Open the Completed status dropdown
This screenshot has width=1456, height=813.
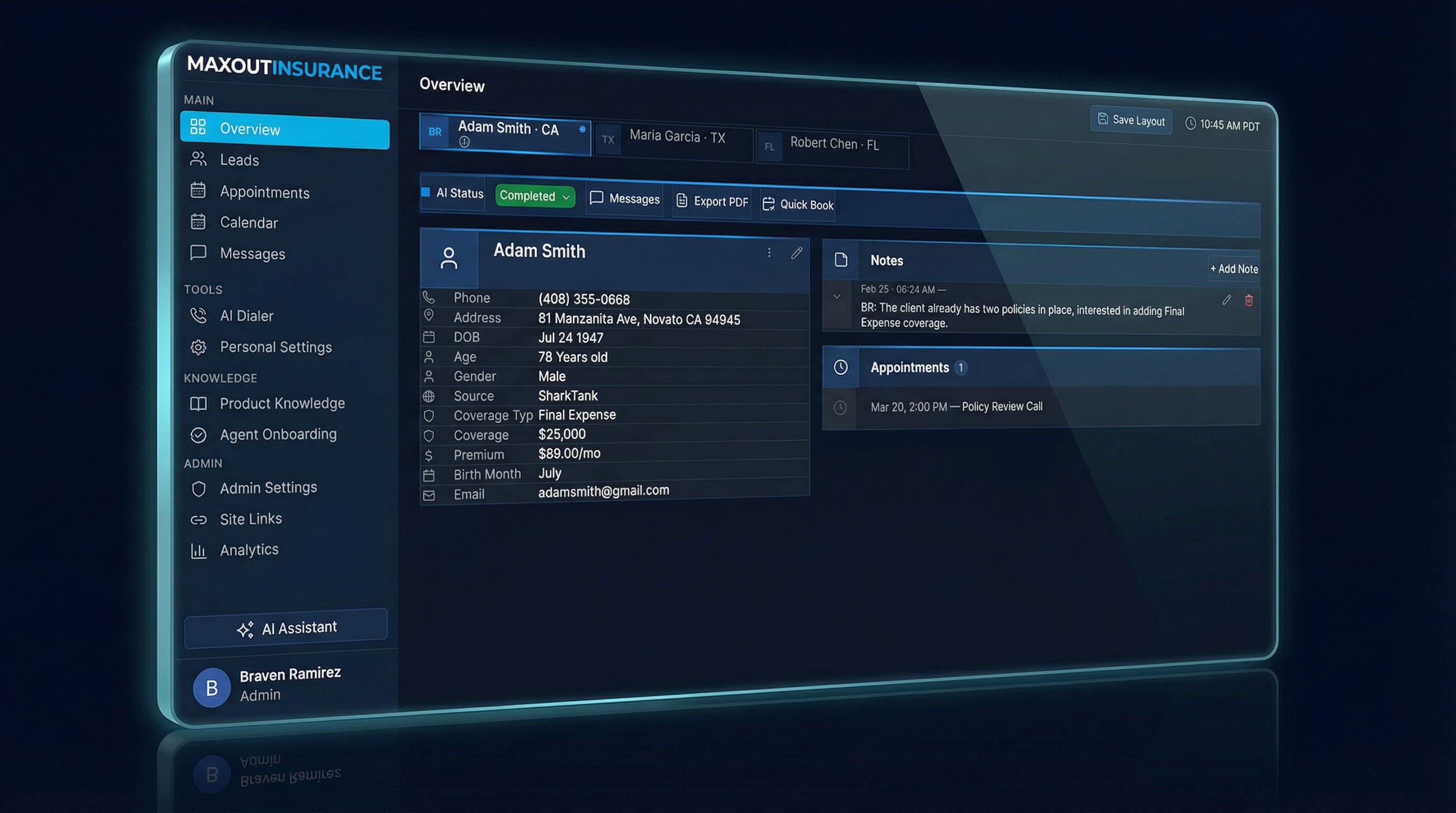(535, 196)
